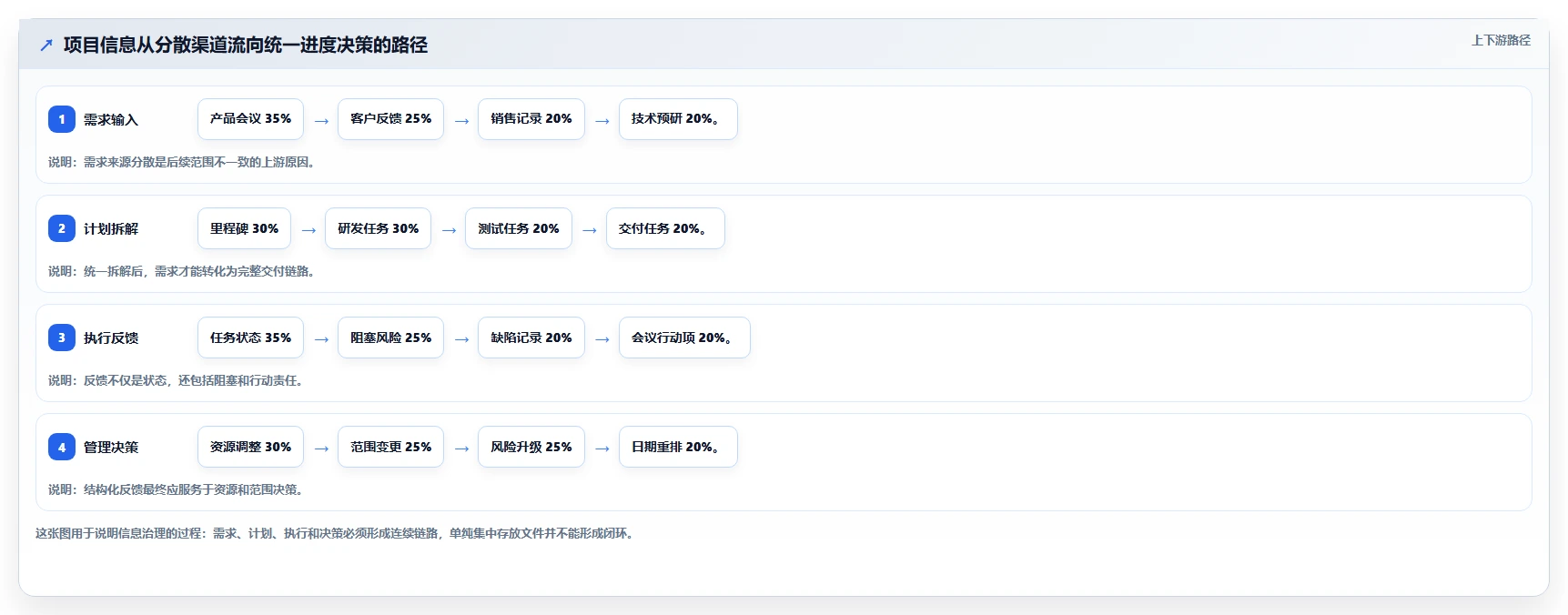Select the 范围变更 25% chip

[390, 447]
